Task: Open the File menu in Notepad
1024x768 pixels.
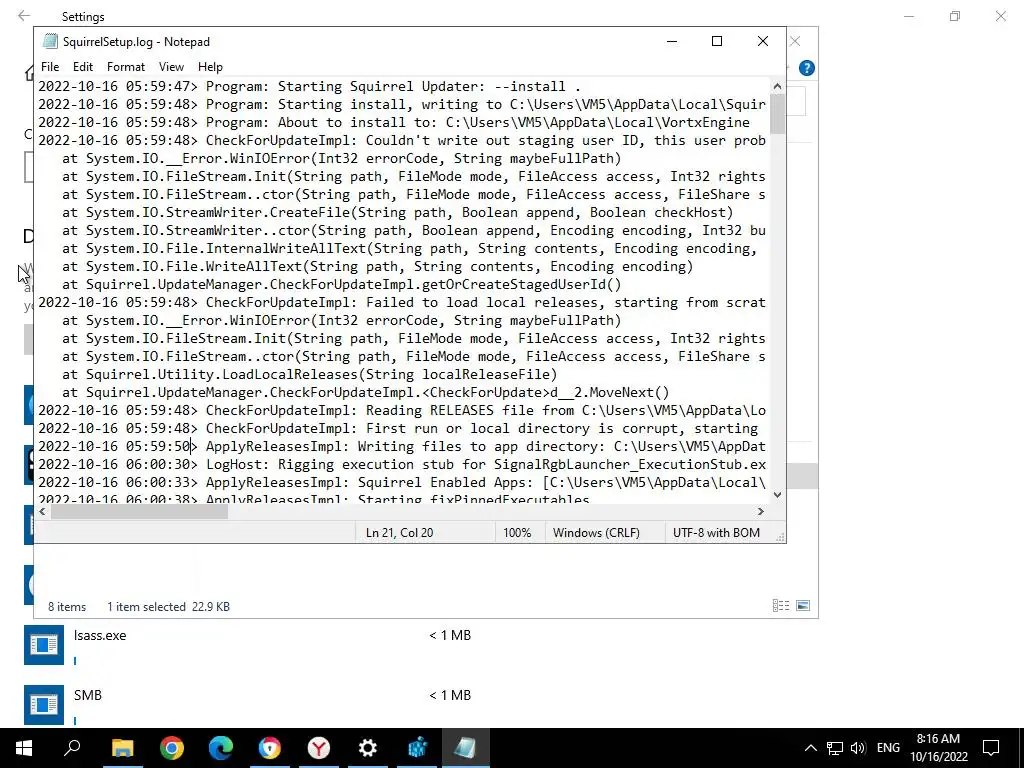Action: click(50, 67)
